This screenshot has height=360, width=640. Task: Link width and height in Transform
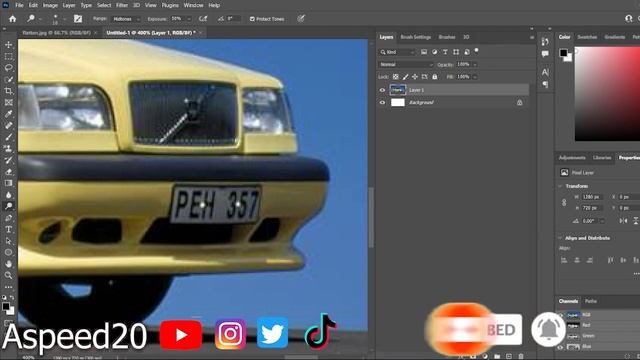pyautogui.click(x=564, y=202)
